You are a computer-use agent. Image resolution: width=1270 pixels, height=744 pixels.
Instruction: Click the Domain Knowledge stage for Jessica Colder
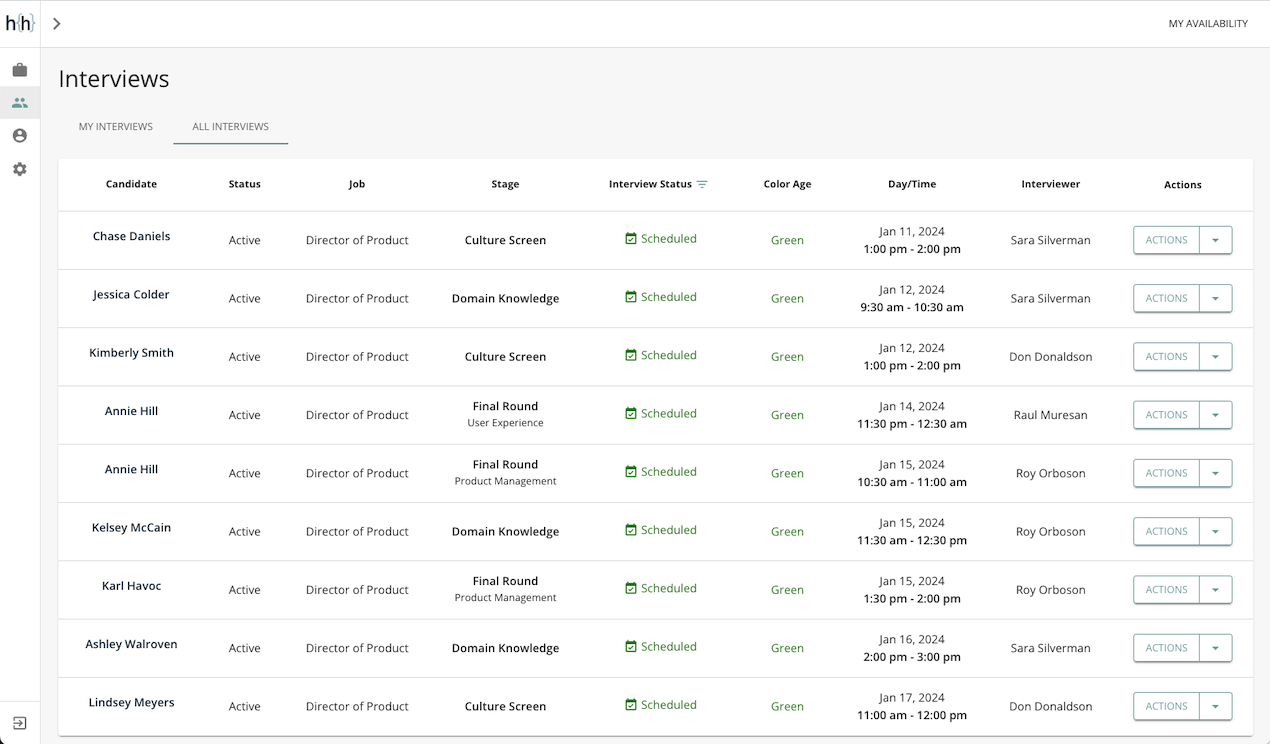505,298
